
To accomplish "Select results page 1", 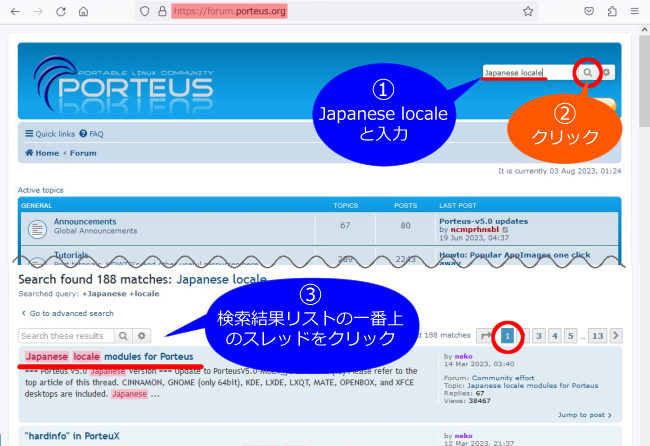I will tap(507, 336).
